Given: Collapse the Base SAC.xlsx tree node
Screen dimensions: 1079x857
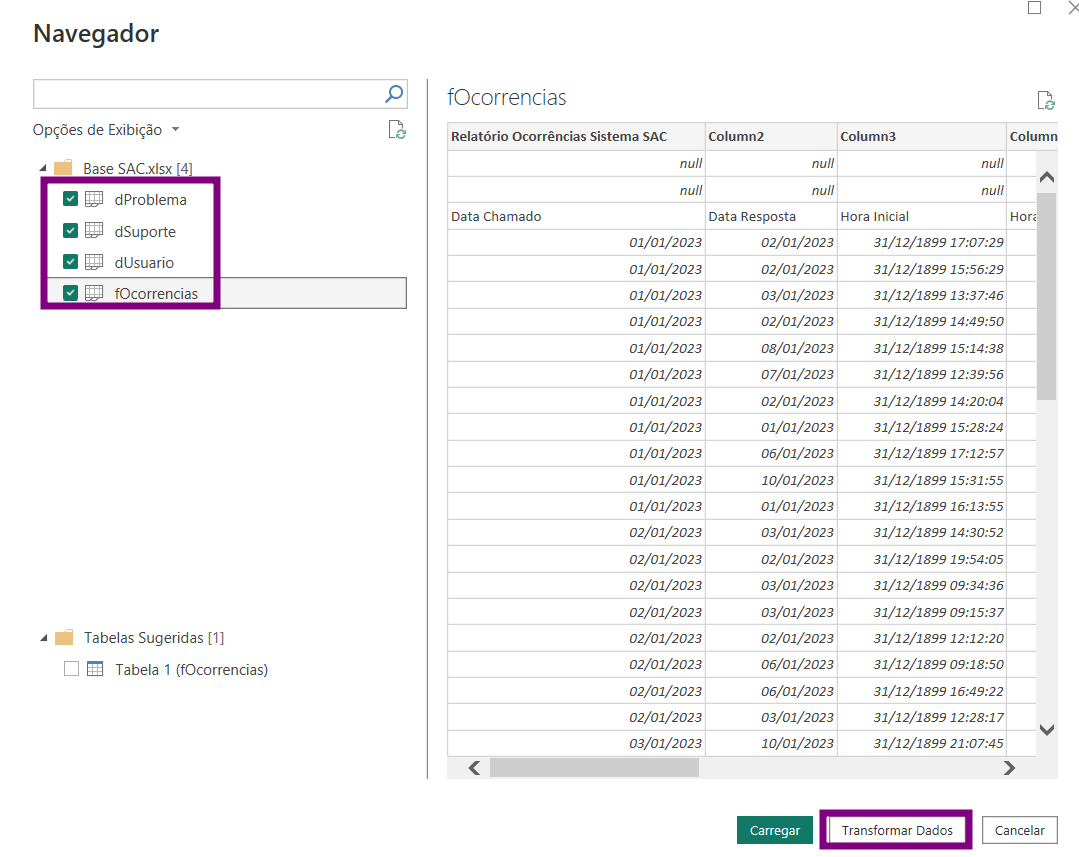Looking at the screenshot, I should tap(43, 168).
